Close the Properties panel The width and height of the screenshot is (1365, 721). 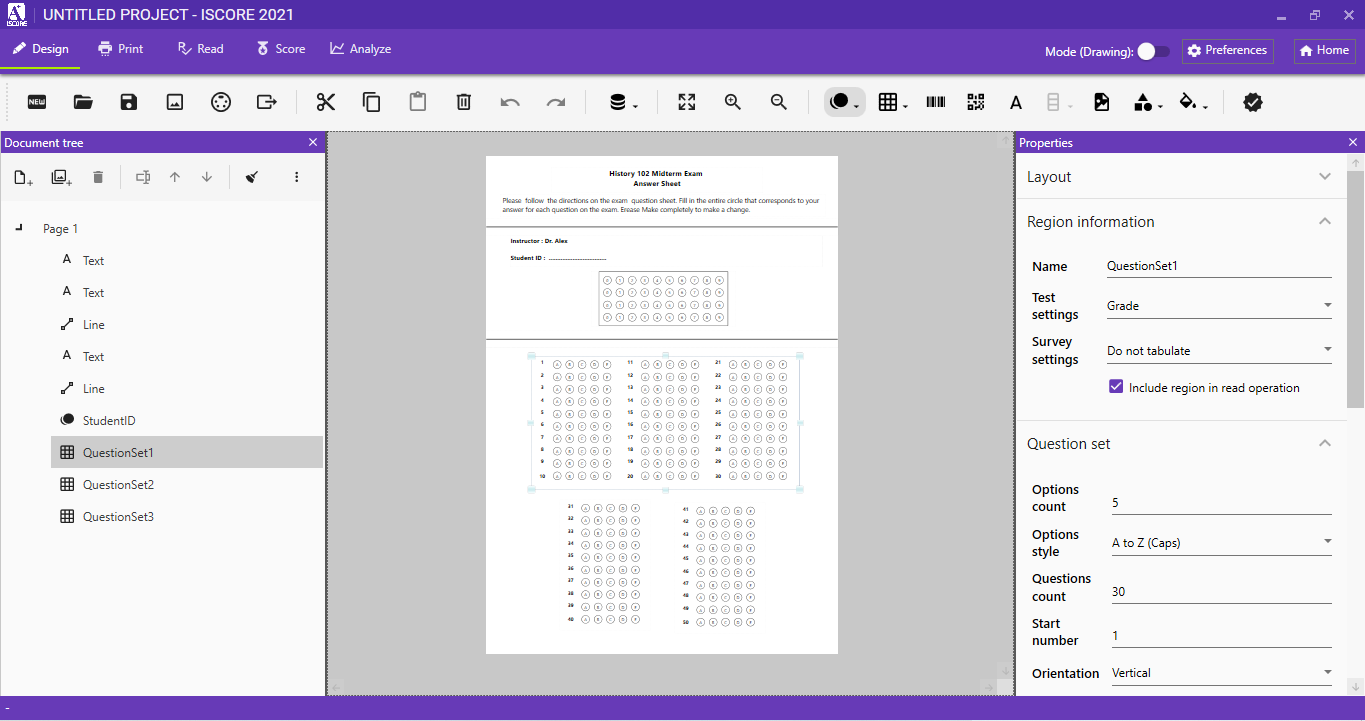tap(1353, 143)
